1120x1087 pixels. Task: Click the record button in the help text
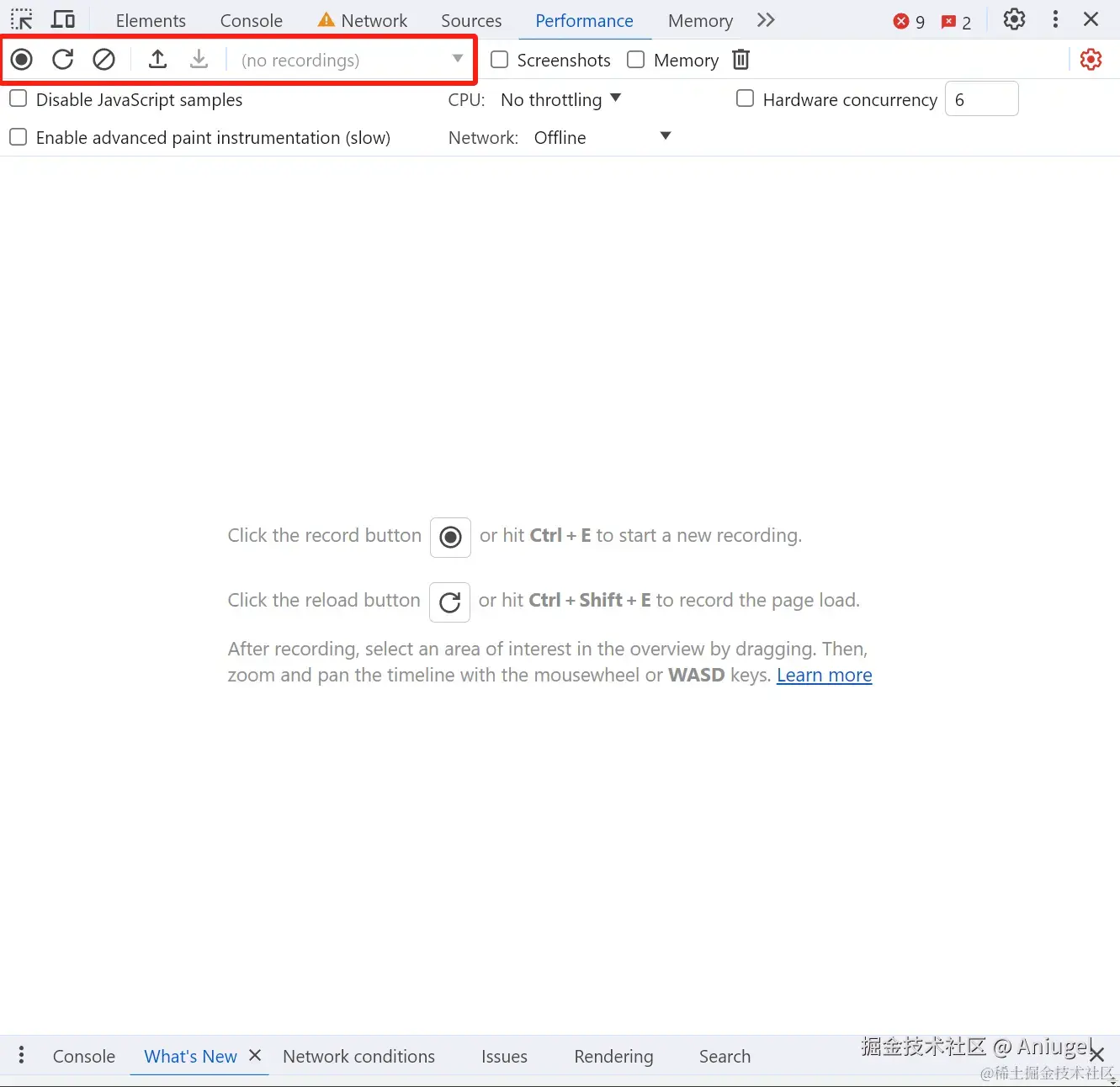[x=450, y=537]
